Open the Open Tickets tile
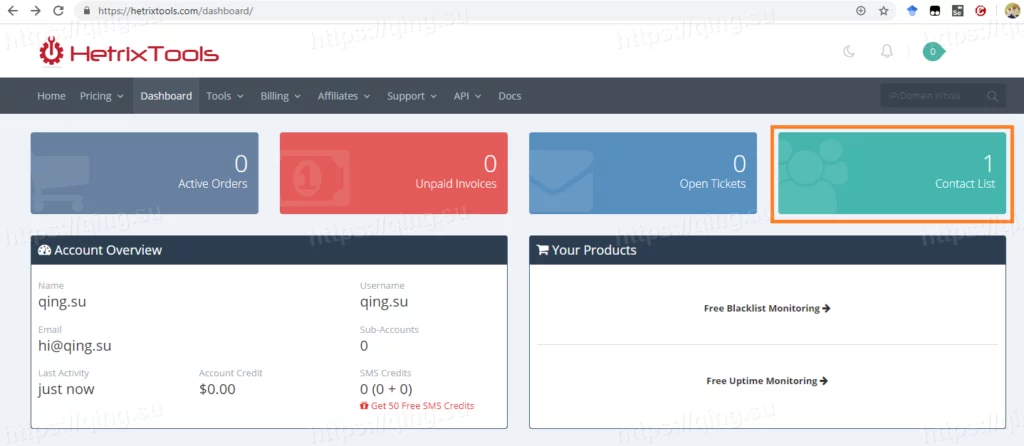 pyautogui.click(x=643, y=173)
